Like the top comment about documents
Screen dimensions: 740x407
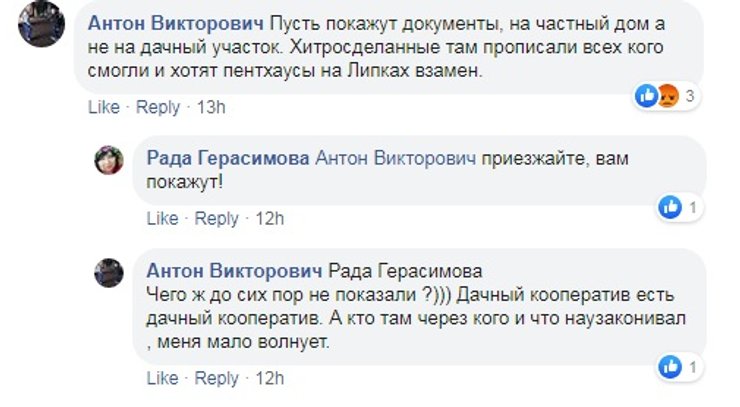pyautogui.click(x=103, y=107)
